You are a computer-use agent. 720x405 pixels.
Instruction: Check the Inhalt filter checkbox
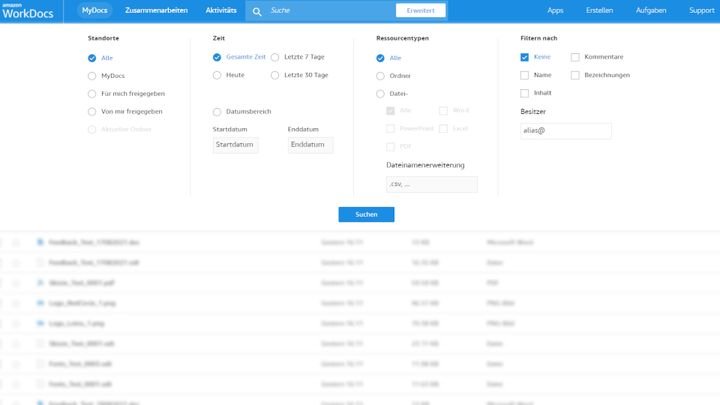(x=525, y=93)
